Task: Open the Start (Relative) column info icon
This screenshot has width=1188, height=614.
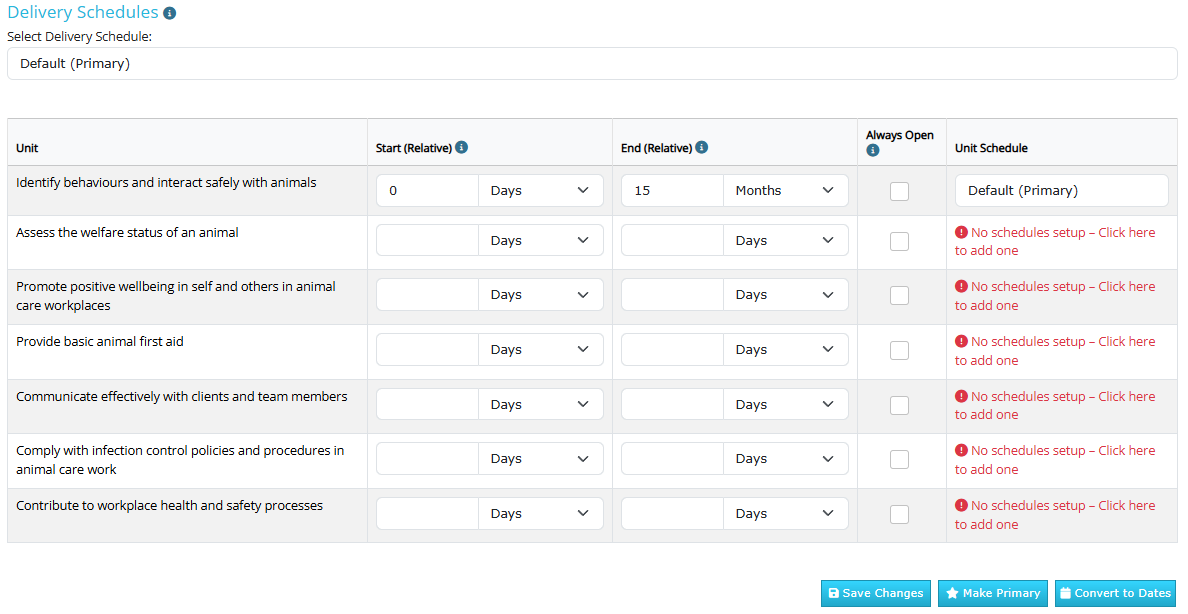Action: point(461,146)
